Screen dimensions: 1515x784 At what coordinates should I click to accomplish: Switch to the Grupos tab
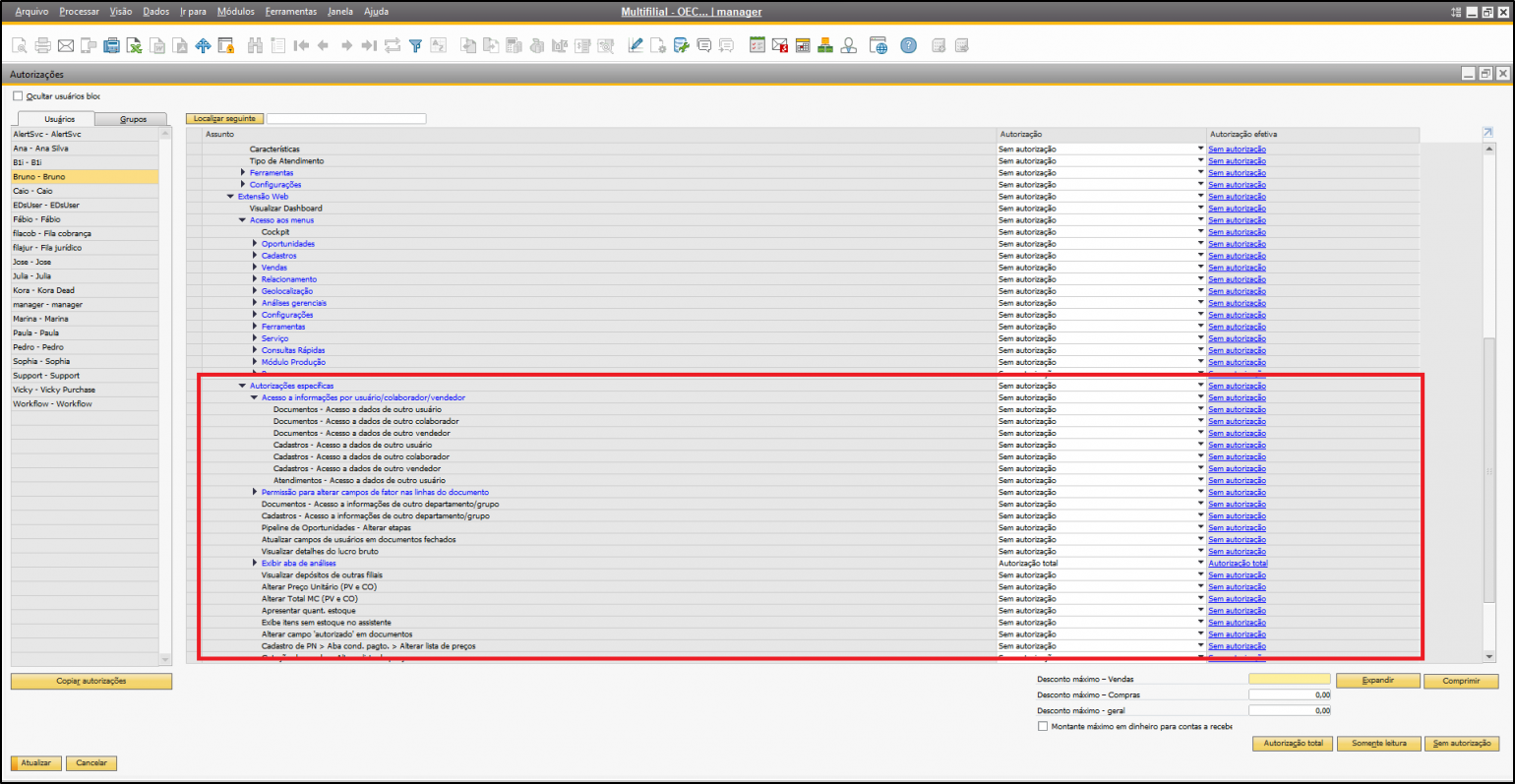pyautogui.click(x=134, y=119)
